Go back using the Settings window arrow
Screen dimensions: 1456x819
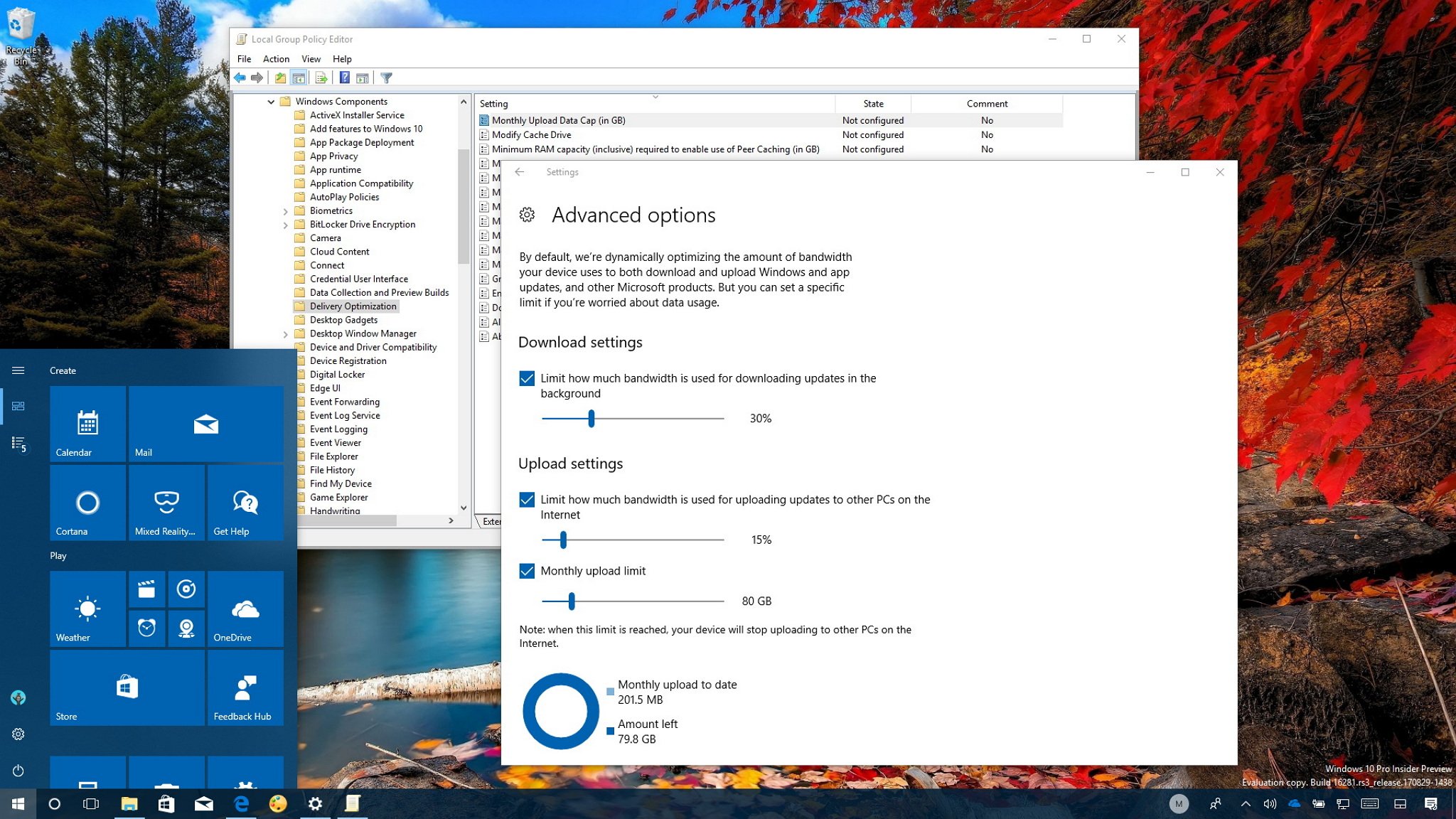tap(520, 172)
